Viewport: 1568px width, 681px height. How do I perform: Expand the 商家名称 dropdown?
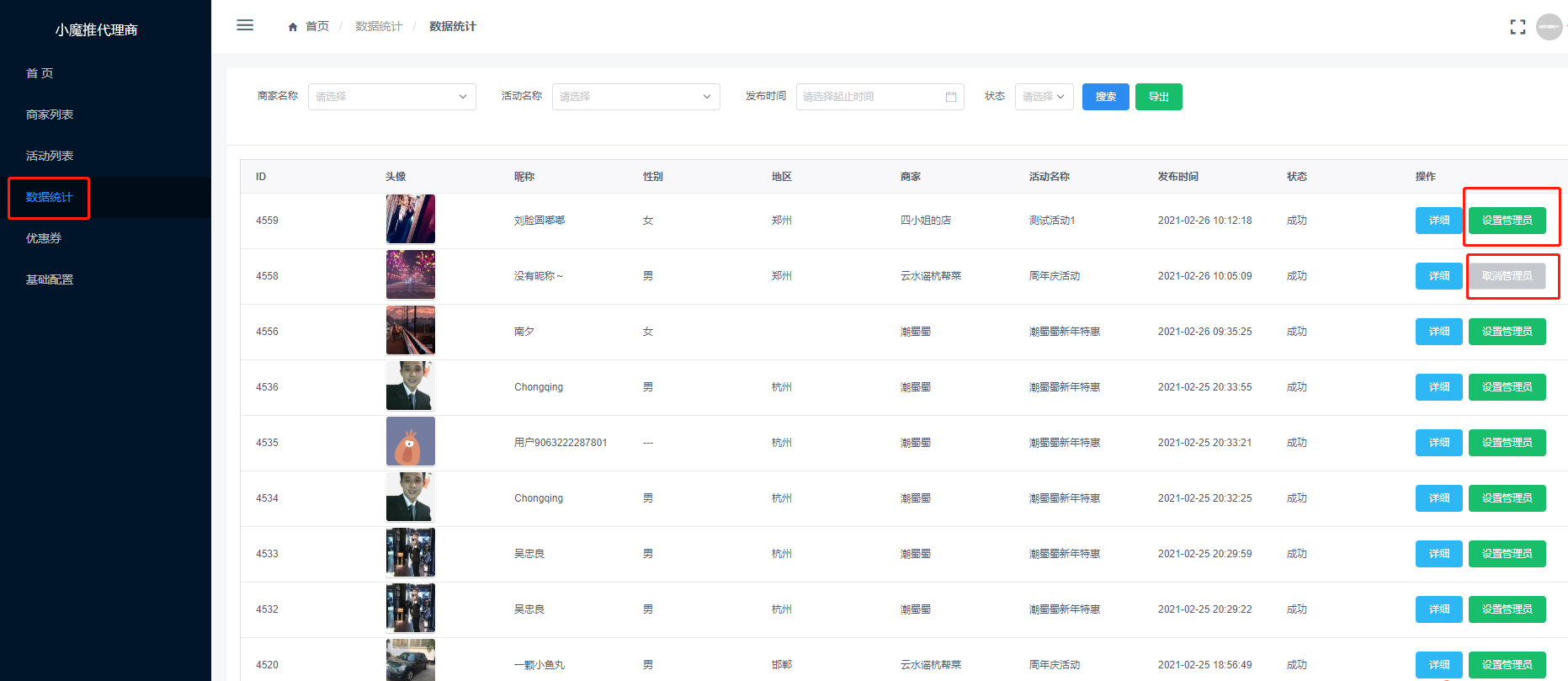point(391,97)
